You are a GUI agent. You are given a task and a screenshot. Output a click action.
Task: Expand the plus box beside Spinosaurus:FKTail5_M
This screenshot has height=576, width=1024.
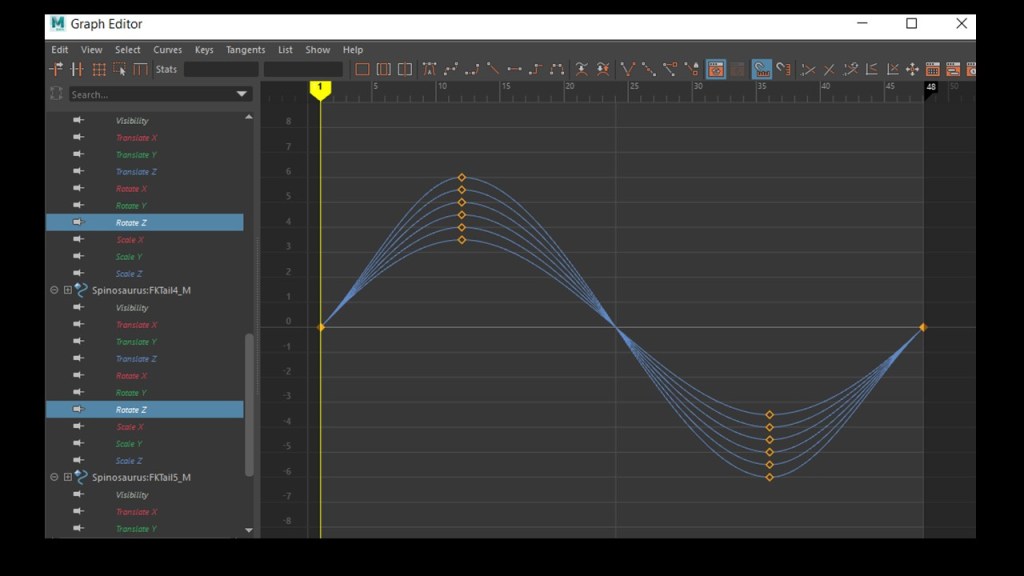coord(68,477)
